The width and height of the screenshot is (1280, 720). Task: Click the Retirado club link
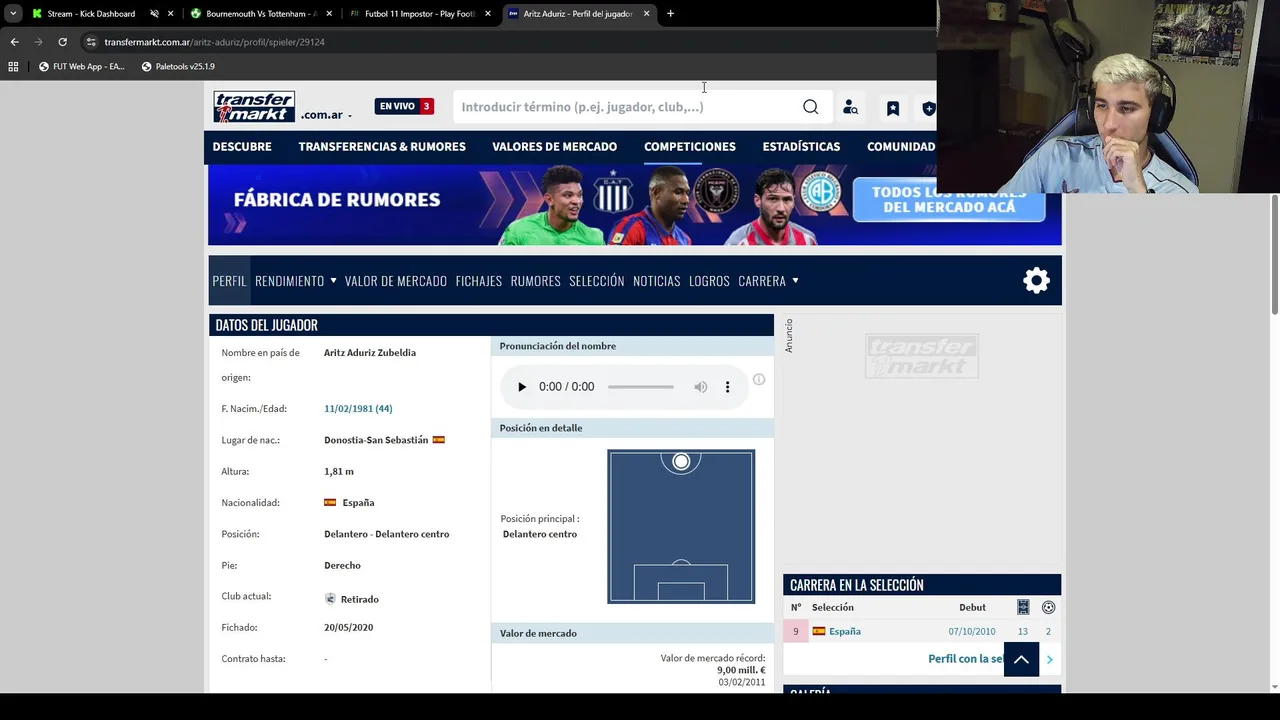coord(359,599)
